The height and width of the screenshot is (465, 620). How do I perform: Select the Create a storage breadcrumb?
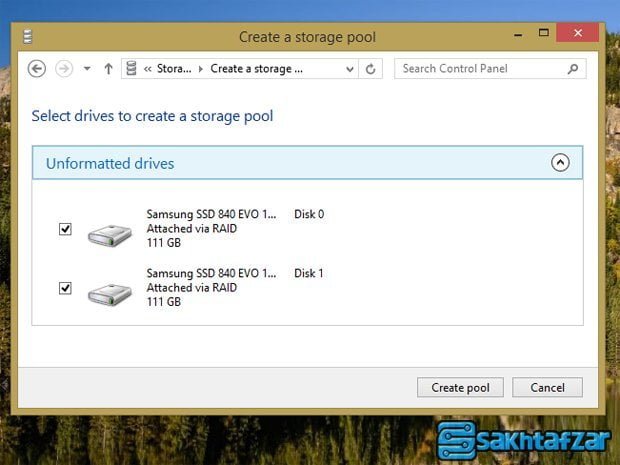[256, 69]
